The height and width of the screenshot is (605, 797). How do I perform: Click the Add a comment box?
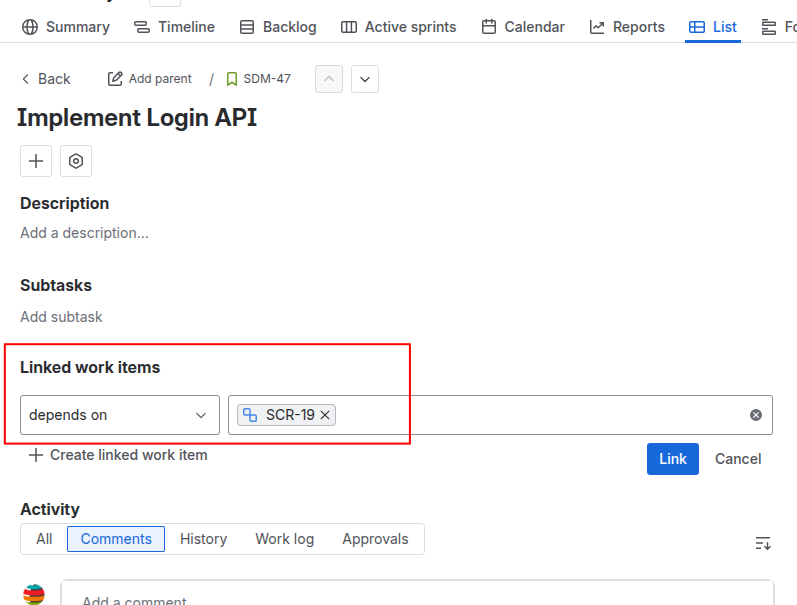[x=417, y=593]
